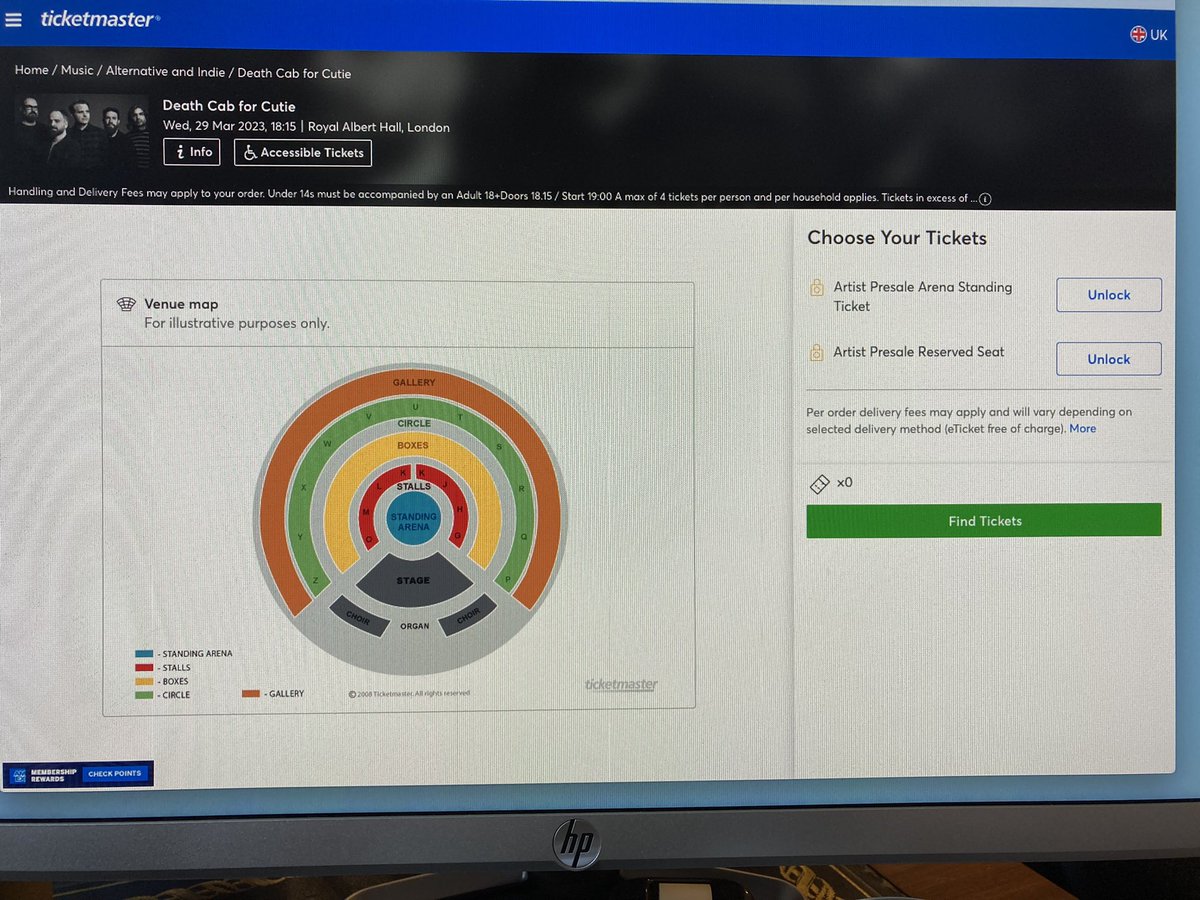The width and height of the screenshot is (1200, 900).
Task: Click the Death Cab for Cutie breadcrumb
Action: pos(294,73)
